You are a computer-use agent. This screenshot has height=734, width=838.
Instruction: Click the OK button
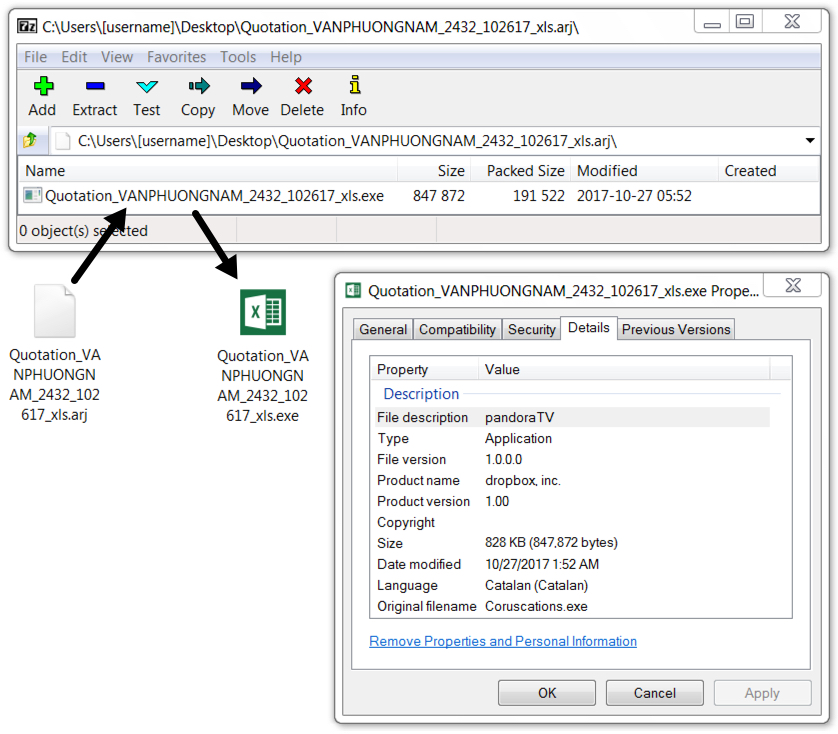click(x=547, y=693)
